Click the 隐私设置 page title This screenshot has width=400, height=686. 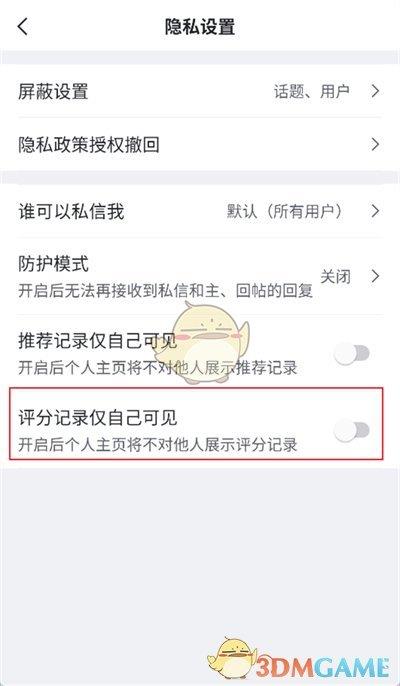tap(200, 27)
